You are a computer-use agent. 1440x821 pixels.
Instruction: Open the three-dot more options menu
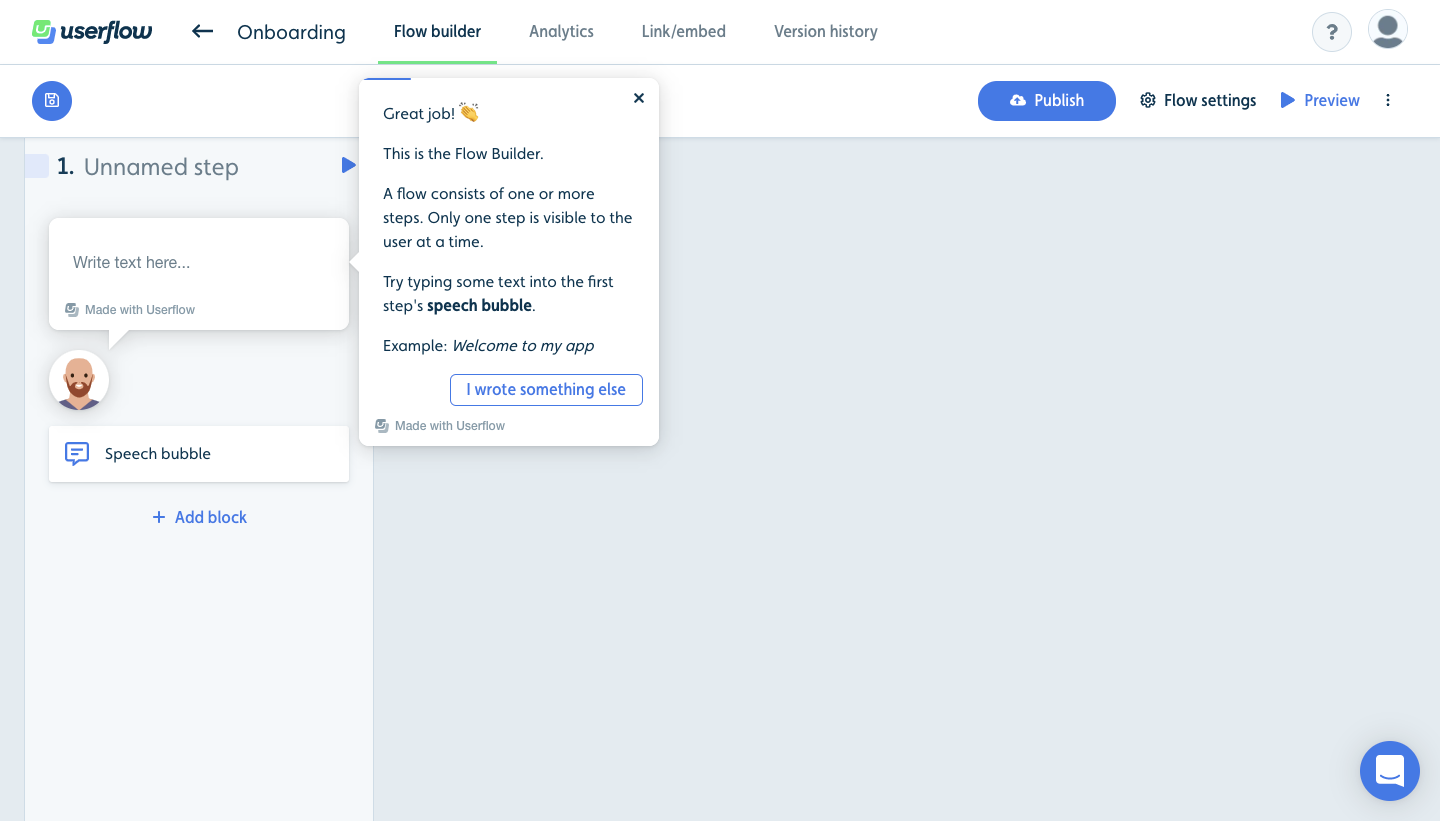pyautogui.click(x=1388, y=100)
